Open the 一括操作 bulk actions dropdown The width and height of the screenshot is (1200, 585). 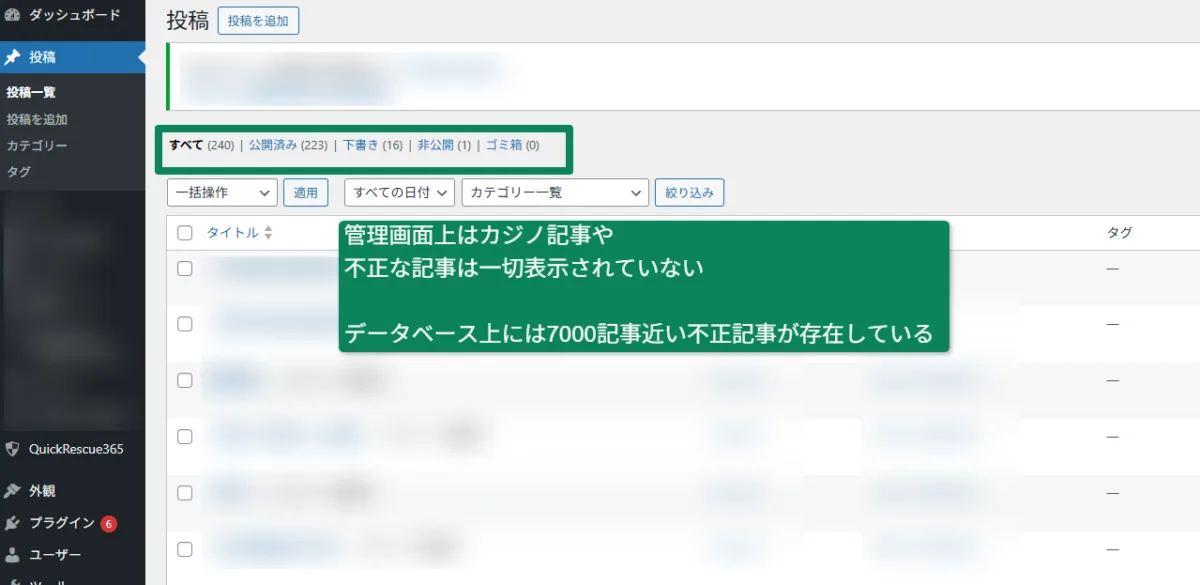pos(223,193)
